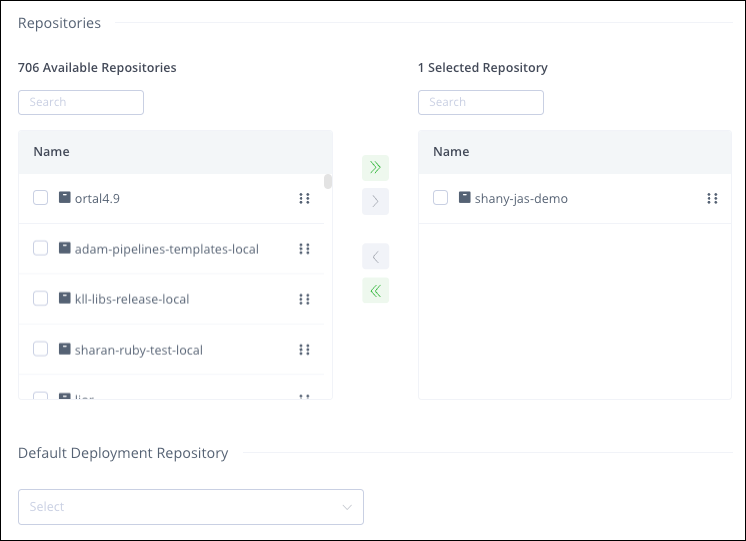Viewport: 746px width, 541px height.
Task: Click drag handle for shany-jas-demo
Action: tap(712, 198)
